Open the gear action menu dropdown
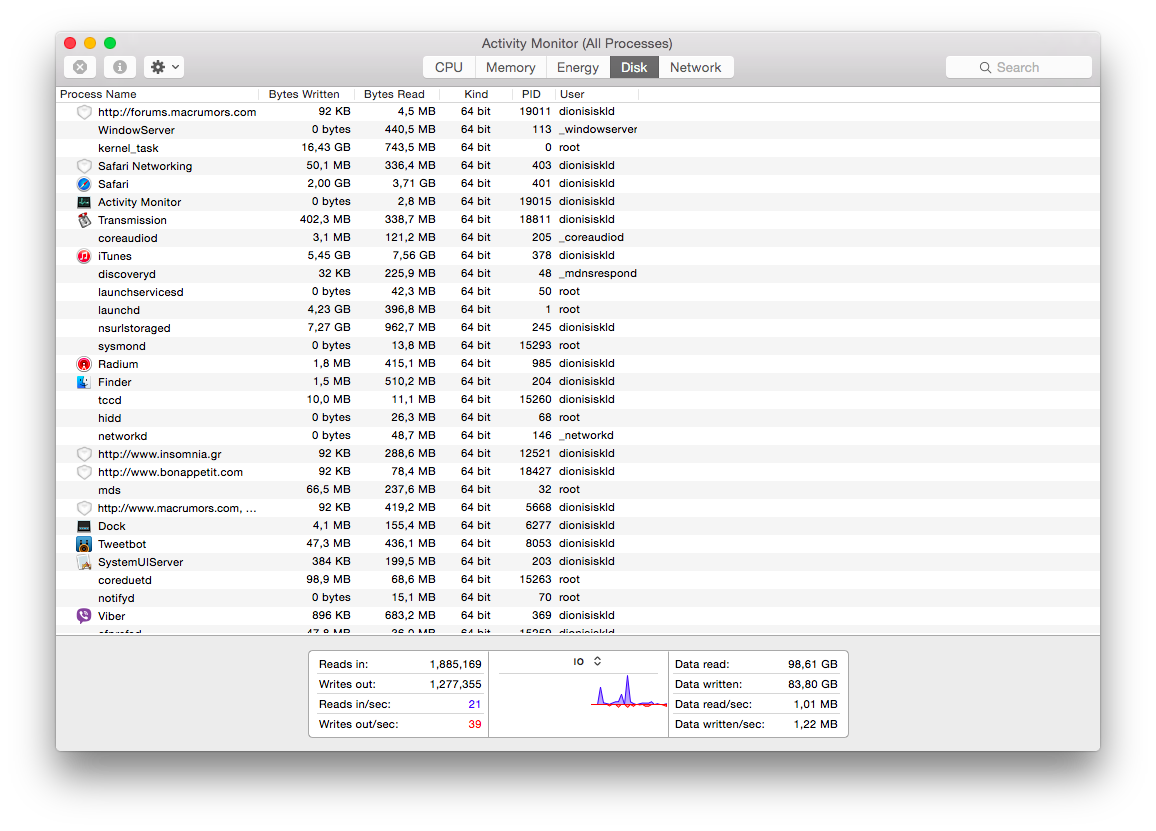This screenshot has width=1156, height=831. click(x=164, y=67)
